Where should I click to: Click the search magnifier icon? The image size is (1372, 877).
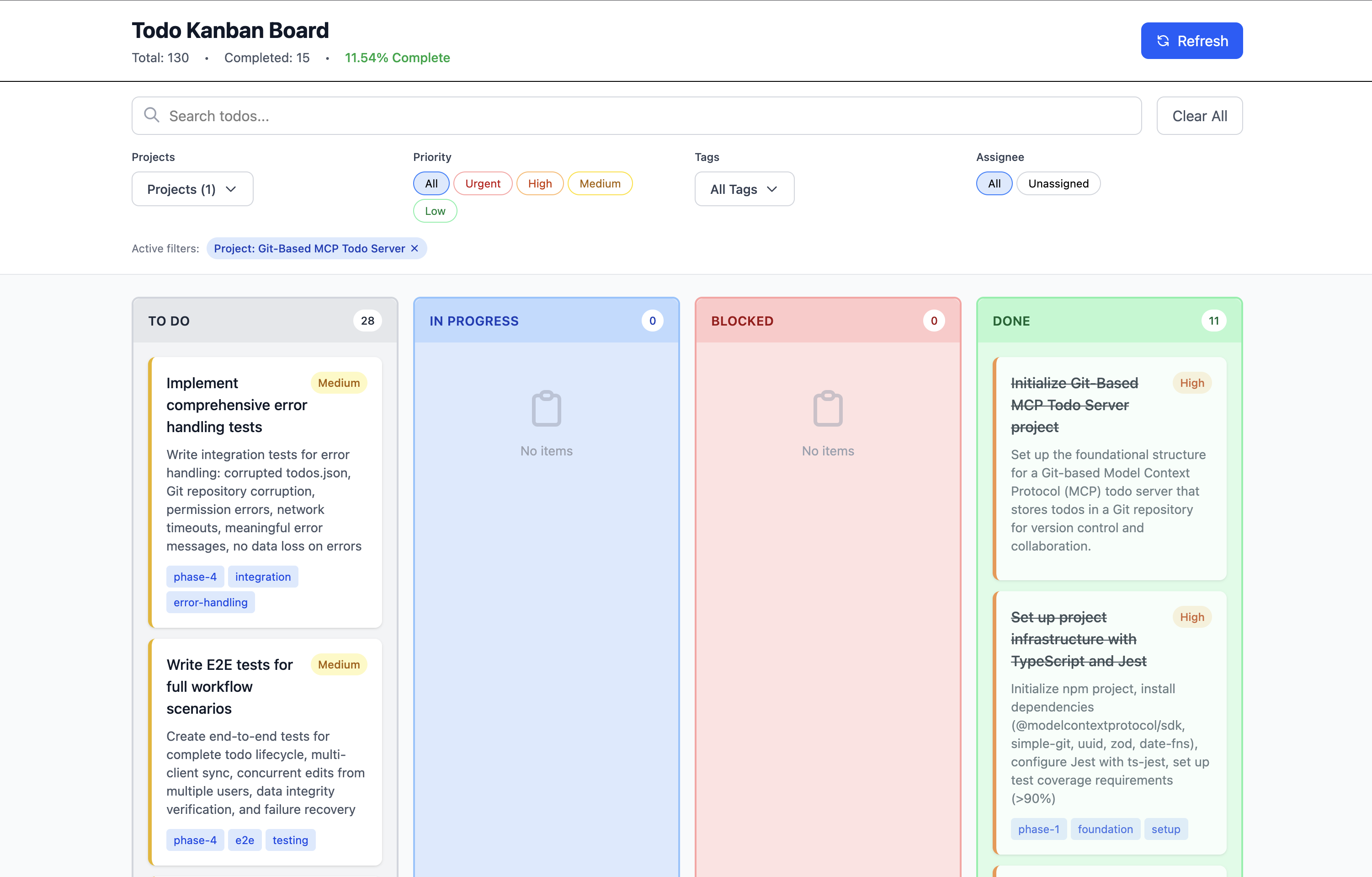coord(152,115)
